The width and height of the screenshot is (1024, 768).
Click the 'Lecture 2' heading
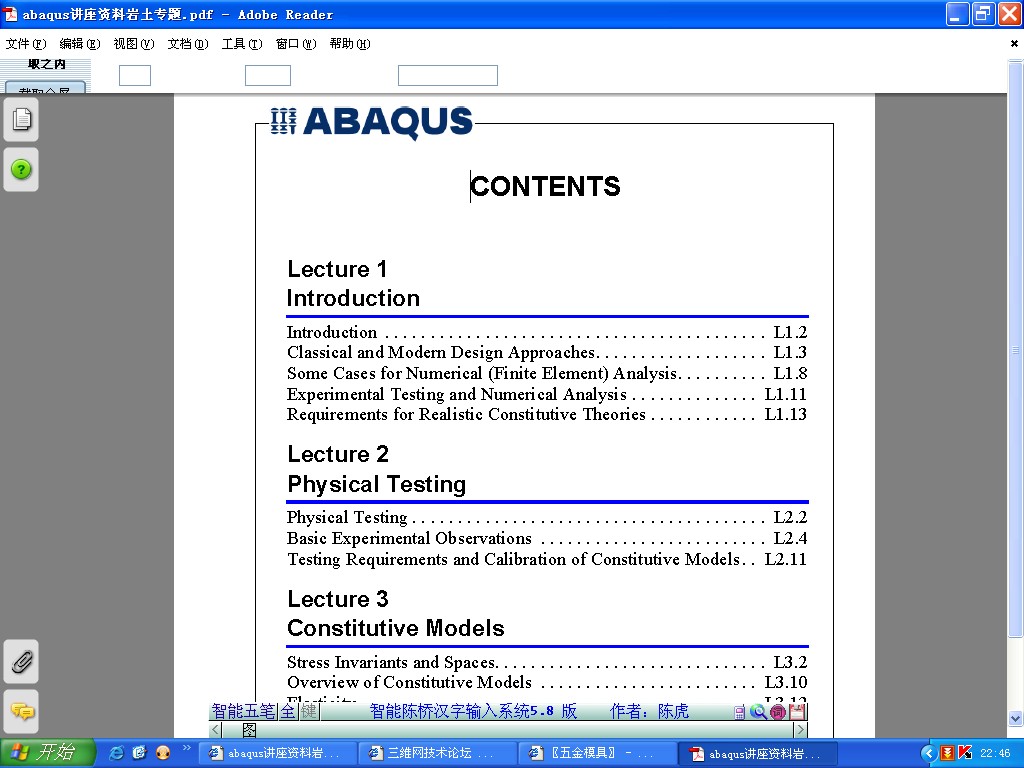pyautogui.click(x=338, y=454)
